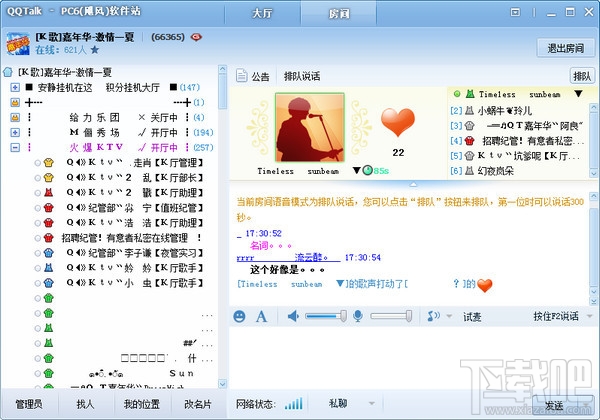
Task: Select queue entry 幻夜岚朵
Action: [518, 171]
